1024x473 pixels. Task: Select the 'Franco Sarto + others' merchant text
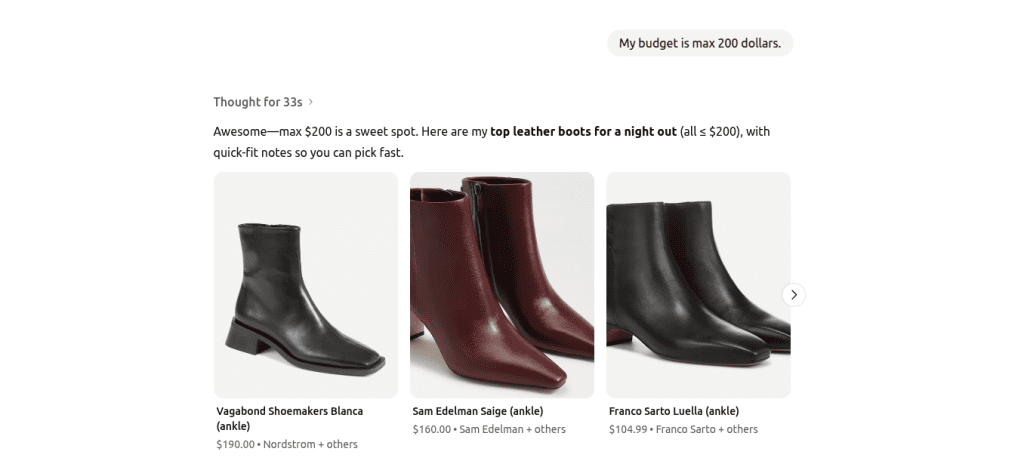706,430
